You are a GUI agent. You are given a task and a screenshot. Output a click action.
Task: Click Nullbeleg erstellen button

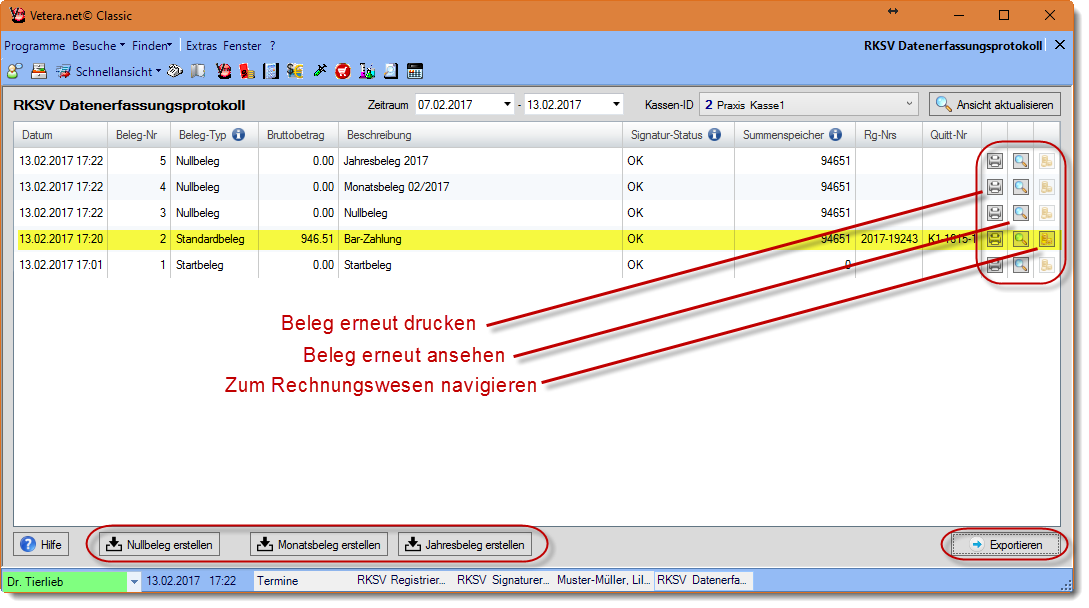point(160,545)
